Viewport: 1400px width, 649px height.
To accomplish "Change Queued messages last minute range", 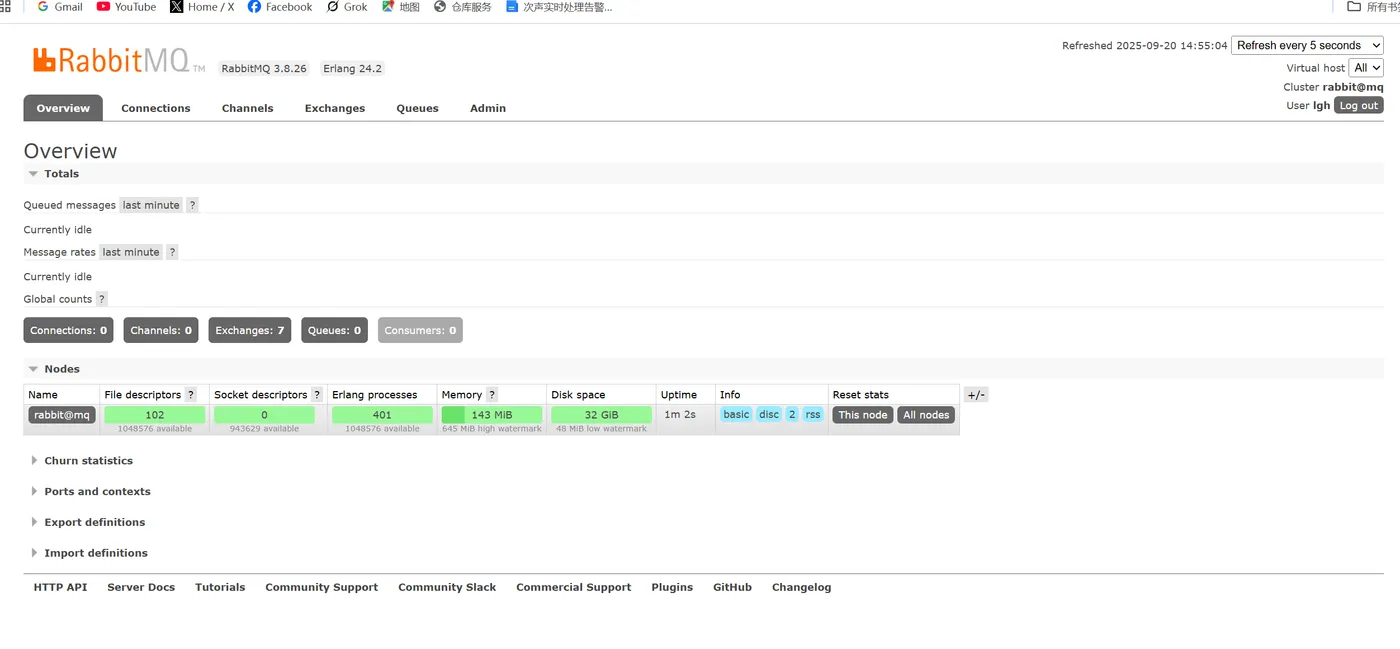I will tap(151, 205).
